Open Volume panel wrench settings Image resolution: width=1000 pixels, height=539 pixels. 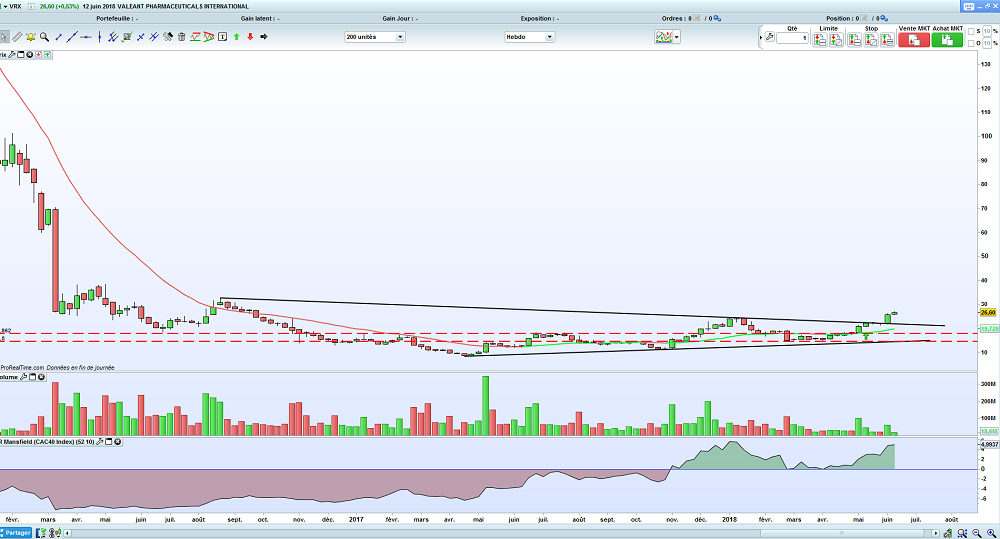click(24, 377)
